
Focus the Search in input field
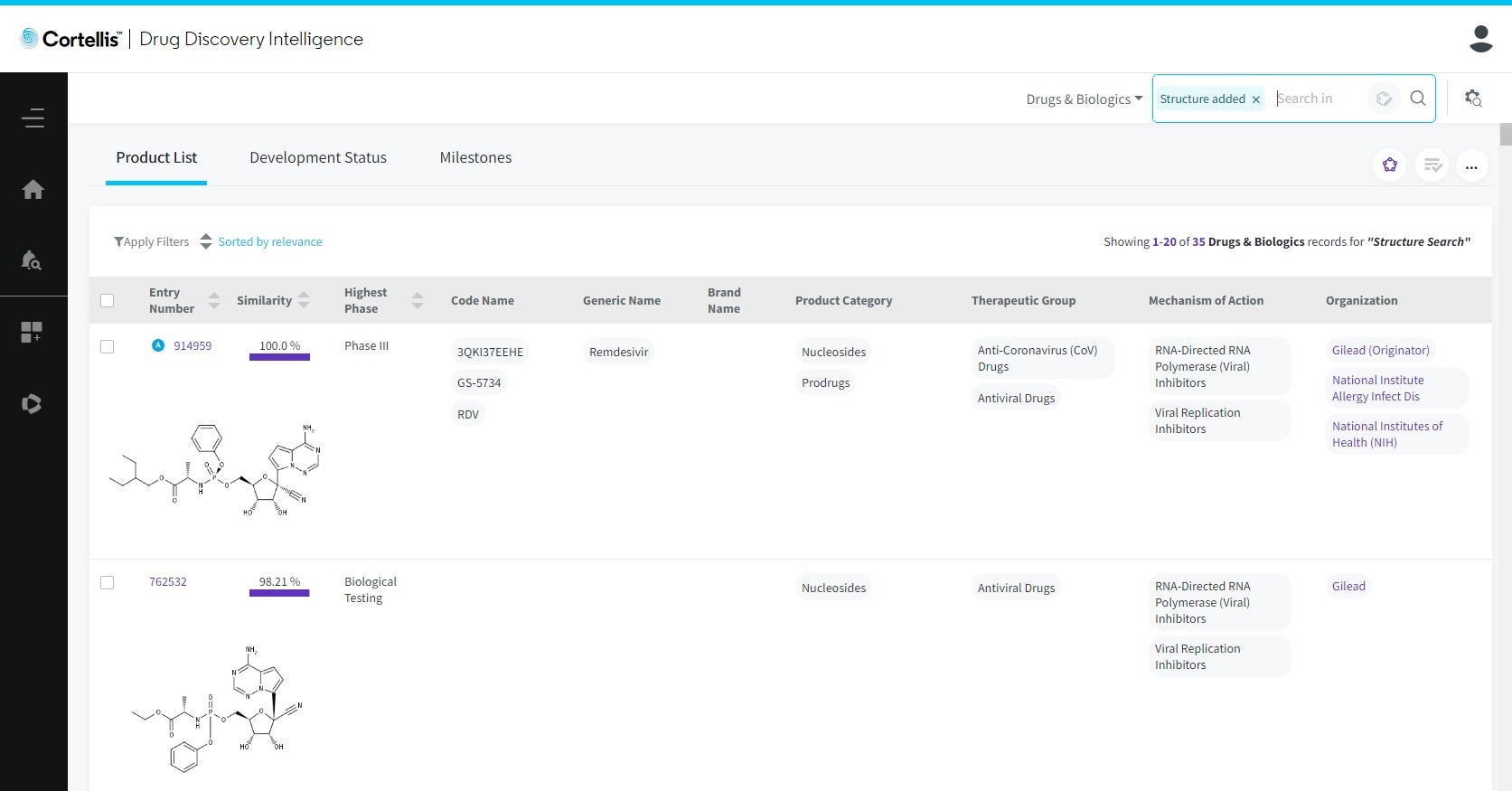pos(1318,99)
